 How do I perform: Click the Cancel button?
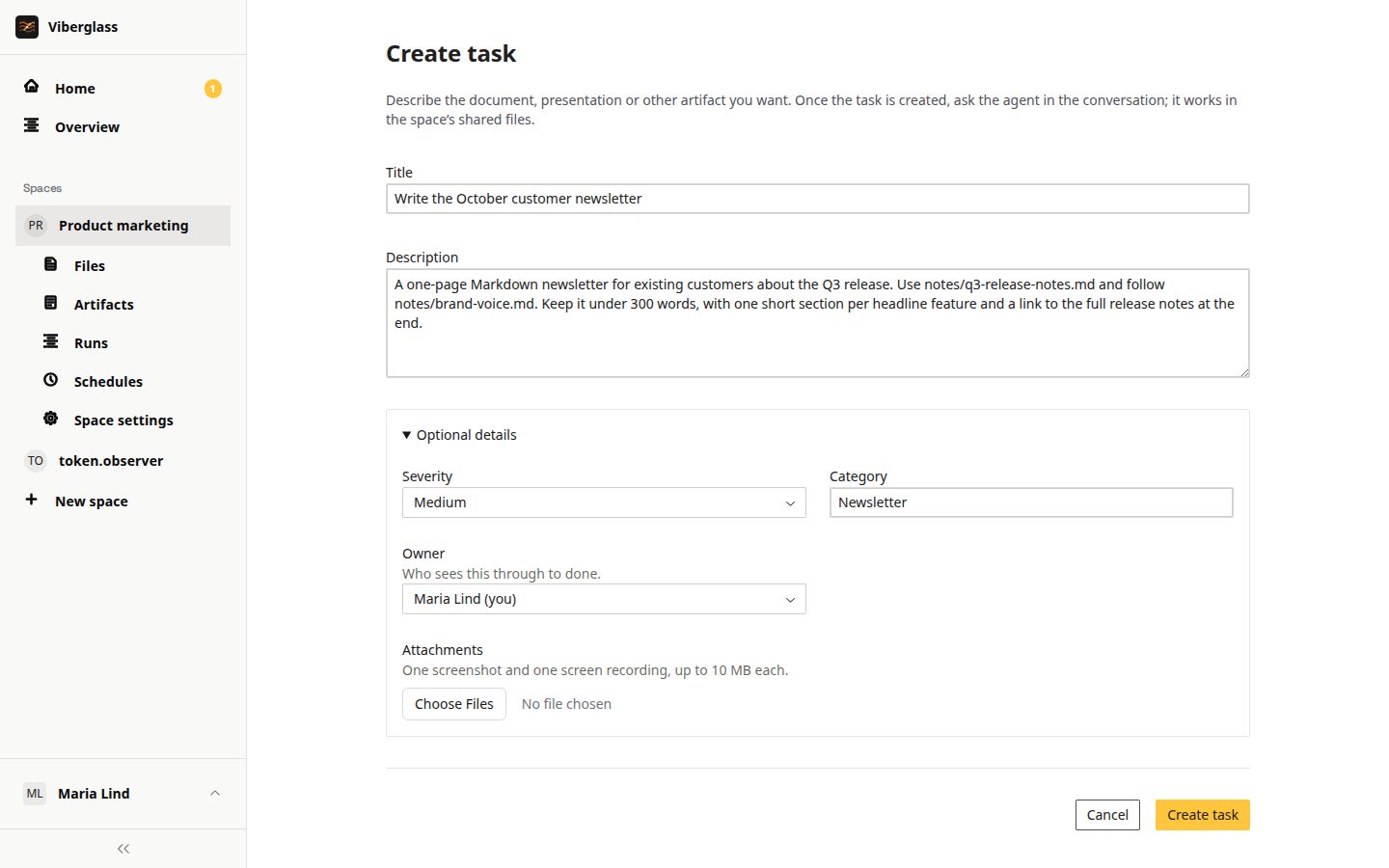(1107, 815)
